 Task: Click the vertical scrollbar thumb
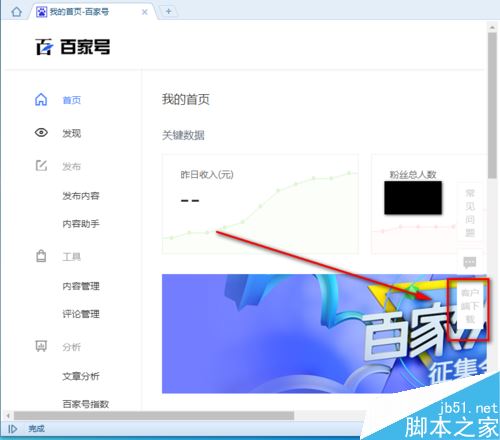click(x=492, y=105)
